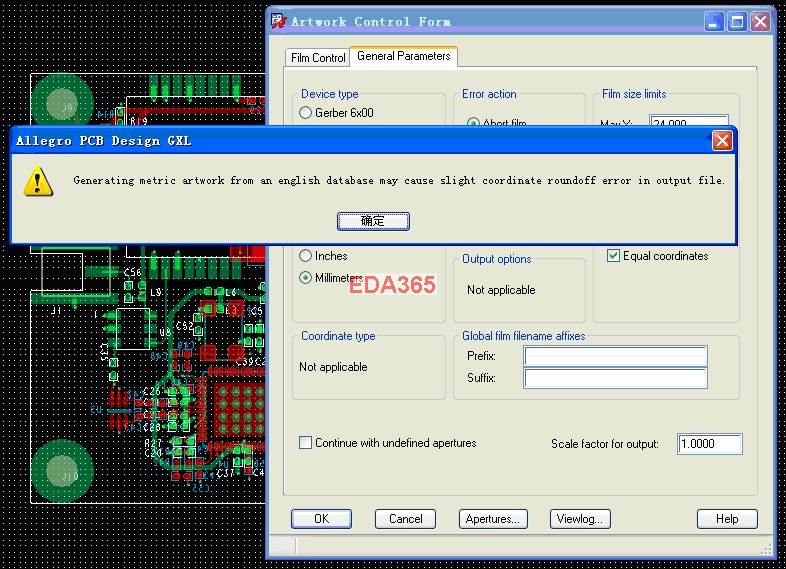This screenshot has width=786, height=569.
Task: Click the 'Error action' group label
Action: point(489,94)
